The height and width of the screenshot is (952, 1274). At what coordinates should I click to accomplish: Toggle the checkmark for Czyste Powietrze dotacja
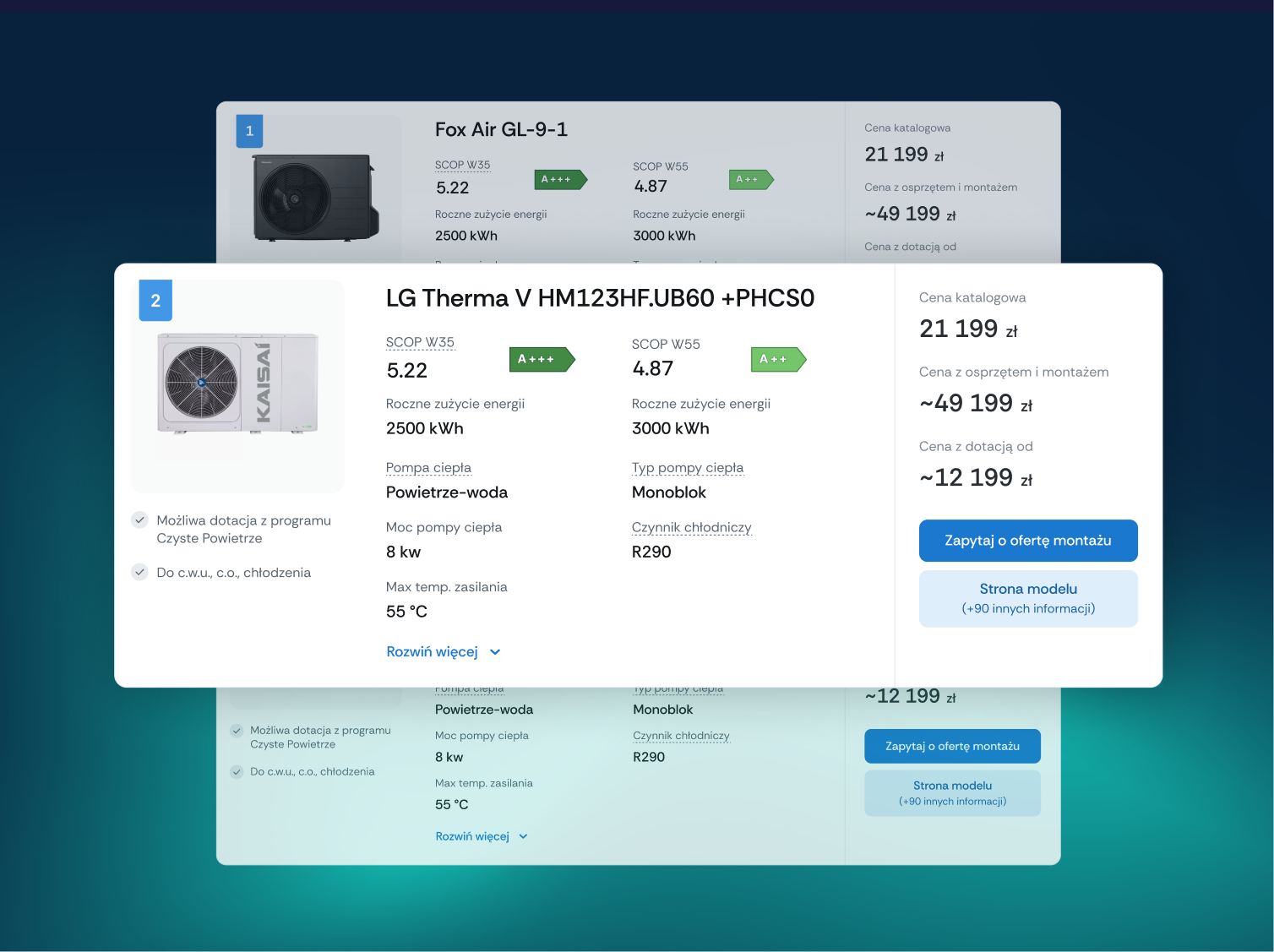[x=139, y=520]
